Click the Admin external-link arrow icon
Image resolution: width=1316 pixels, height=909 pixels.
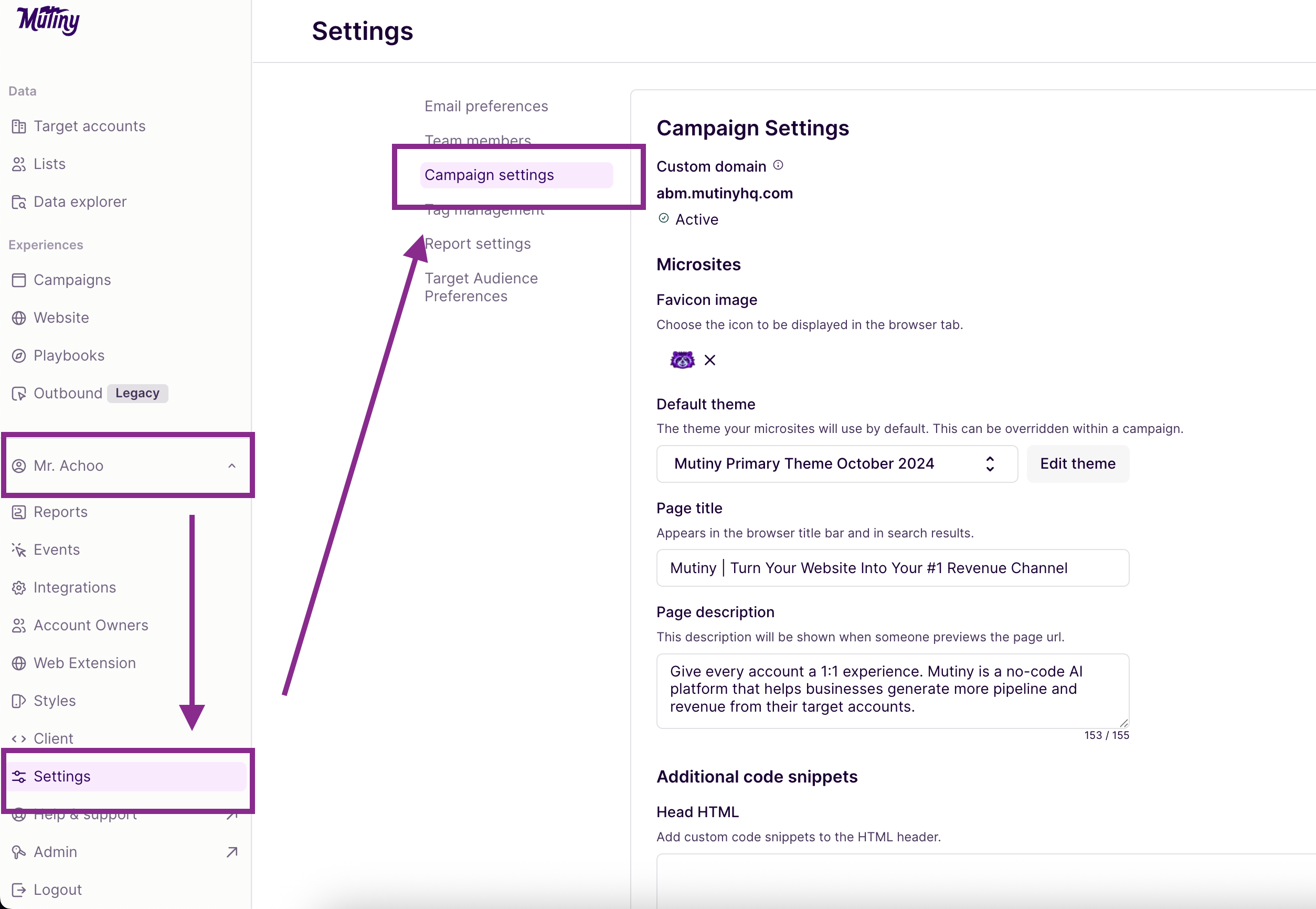point(232,852)
